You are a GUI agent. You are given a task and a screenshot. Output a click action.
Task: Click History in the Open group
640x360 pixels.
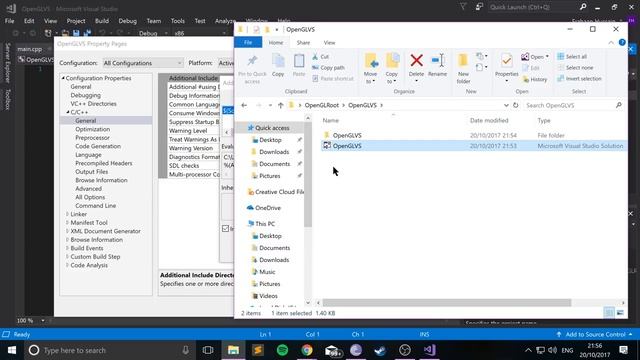pyautogui.click(x=535, y=79)
